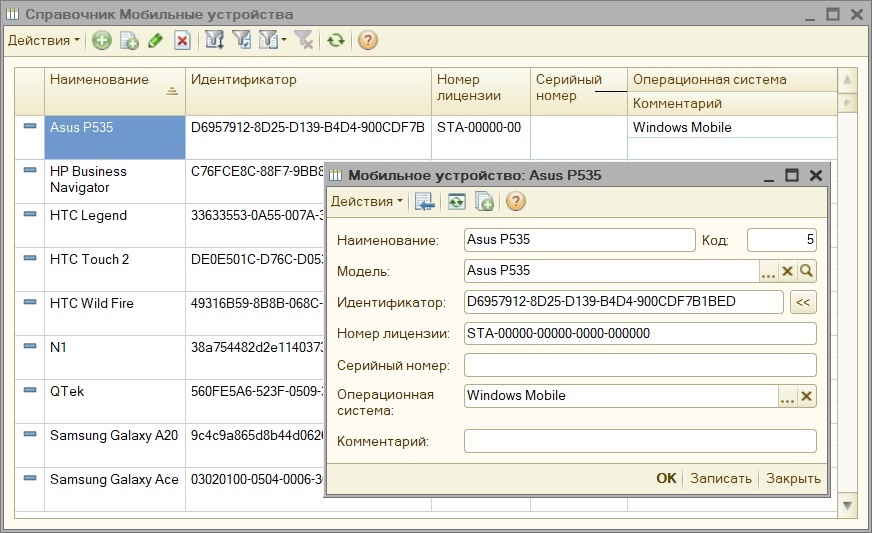Screen dimensions: 872x533
Task: Sort by the Наименование column header
Action: [115, 91]
